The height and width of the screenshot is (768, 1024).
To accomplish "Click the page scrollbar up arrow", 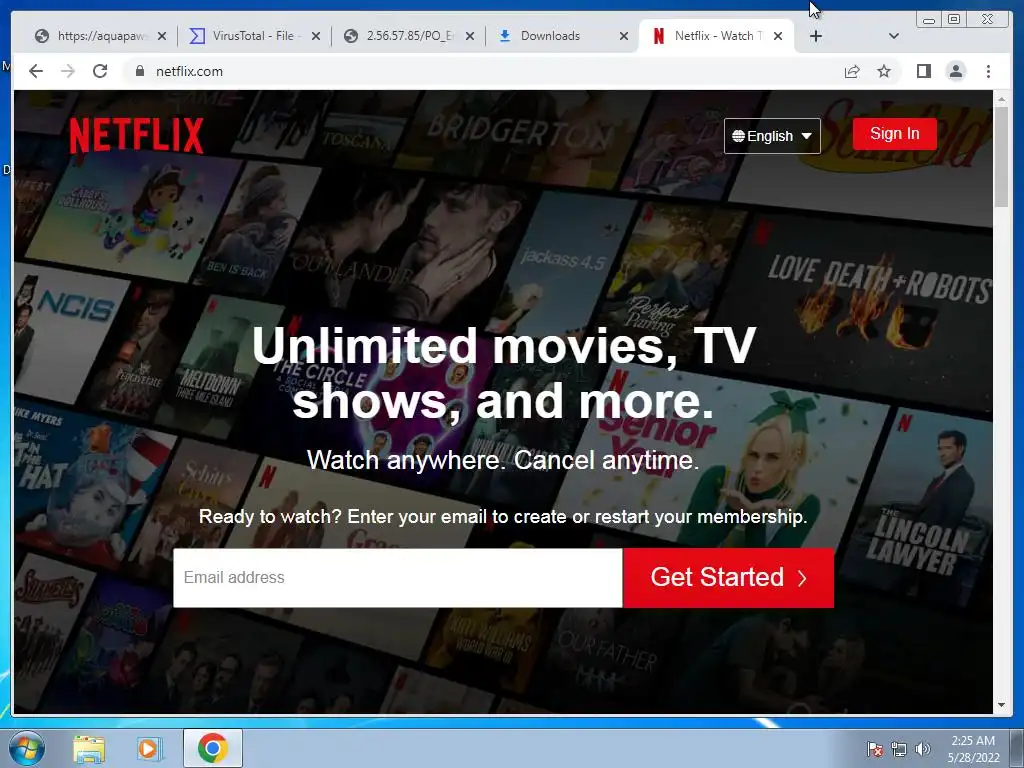I will pos(1001,99).
